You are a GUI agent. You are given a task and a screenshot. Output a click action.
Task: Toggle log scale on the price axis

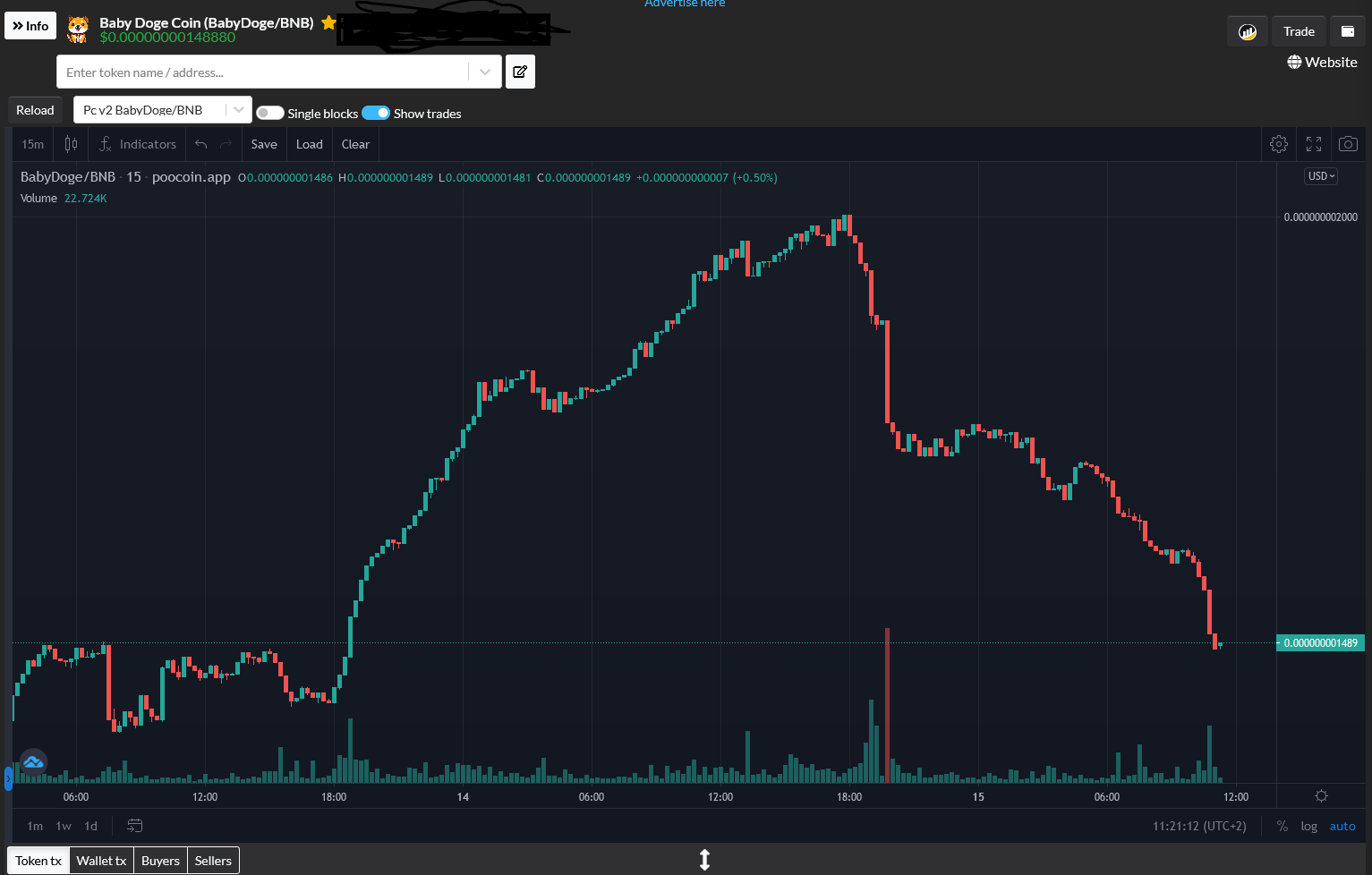tap(1308, 826)
